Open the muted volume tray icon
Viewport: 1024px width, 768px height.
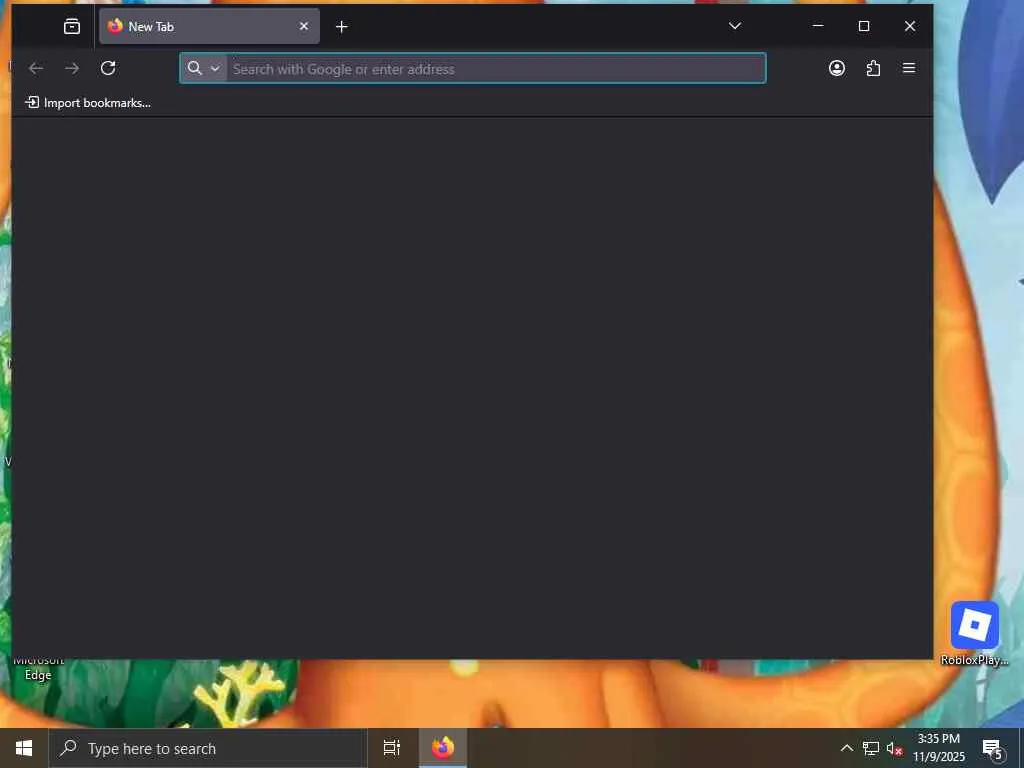click(x=894, y=748)
